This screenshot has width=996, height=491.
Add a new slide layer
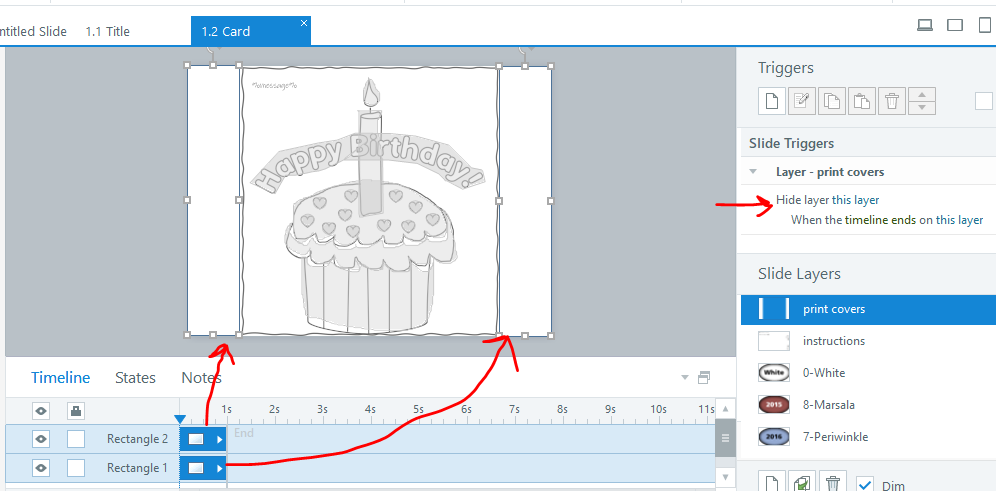[772, 483]
